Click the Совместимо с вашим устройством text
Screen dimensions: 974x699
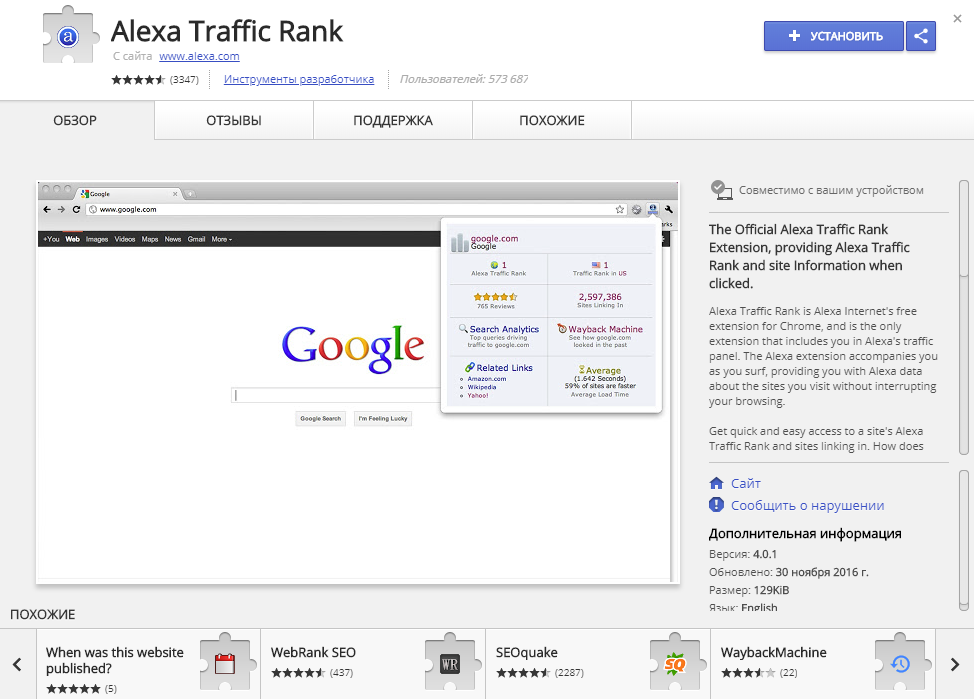(x=831, y=190)
